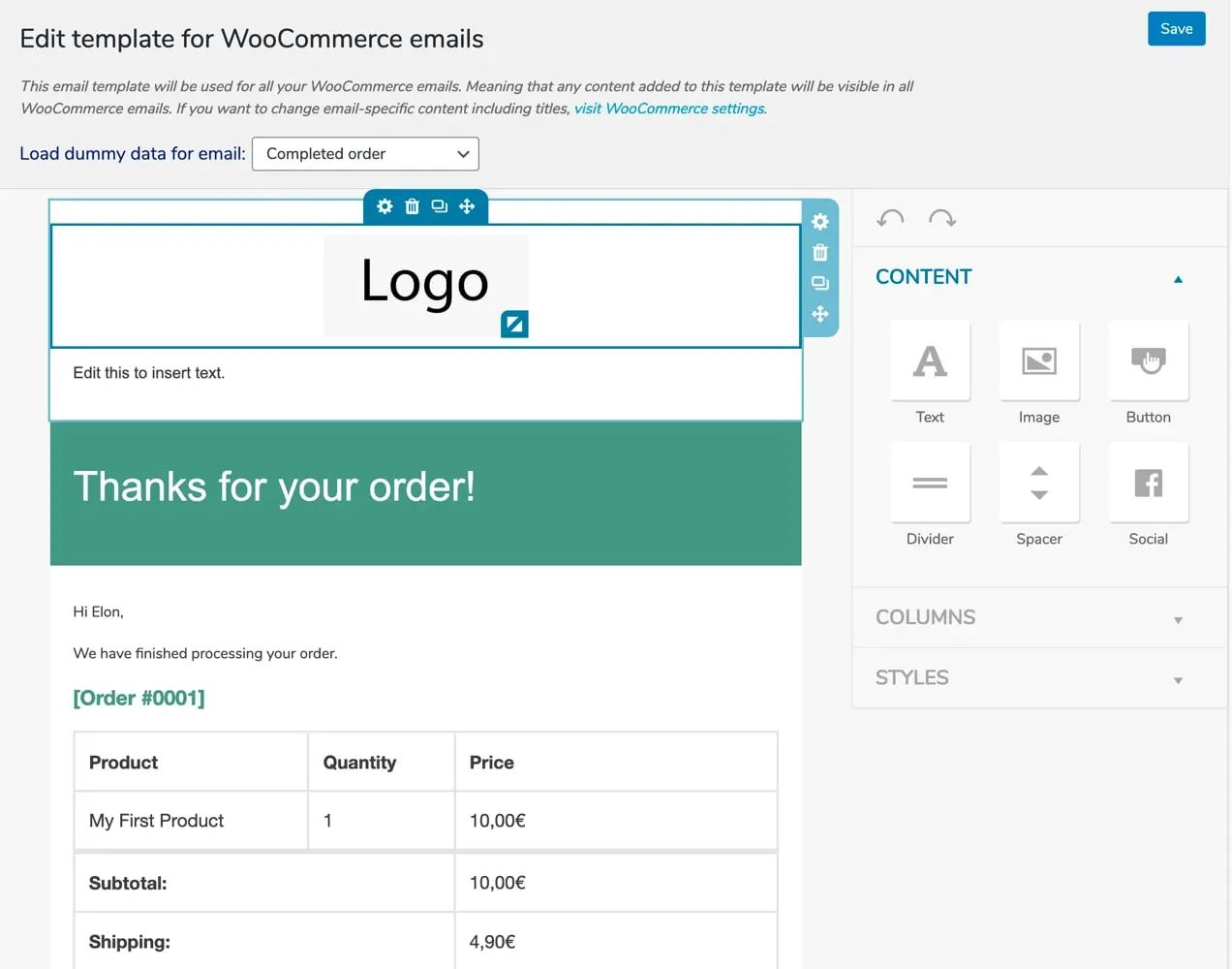Open settings gear on logo block toolbar
The height and width of the screenshot is (969, 1232).
pos(385,206)
